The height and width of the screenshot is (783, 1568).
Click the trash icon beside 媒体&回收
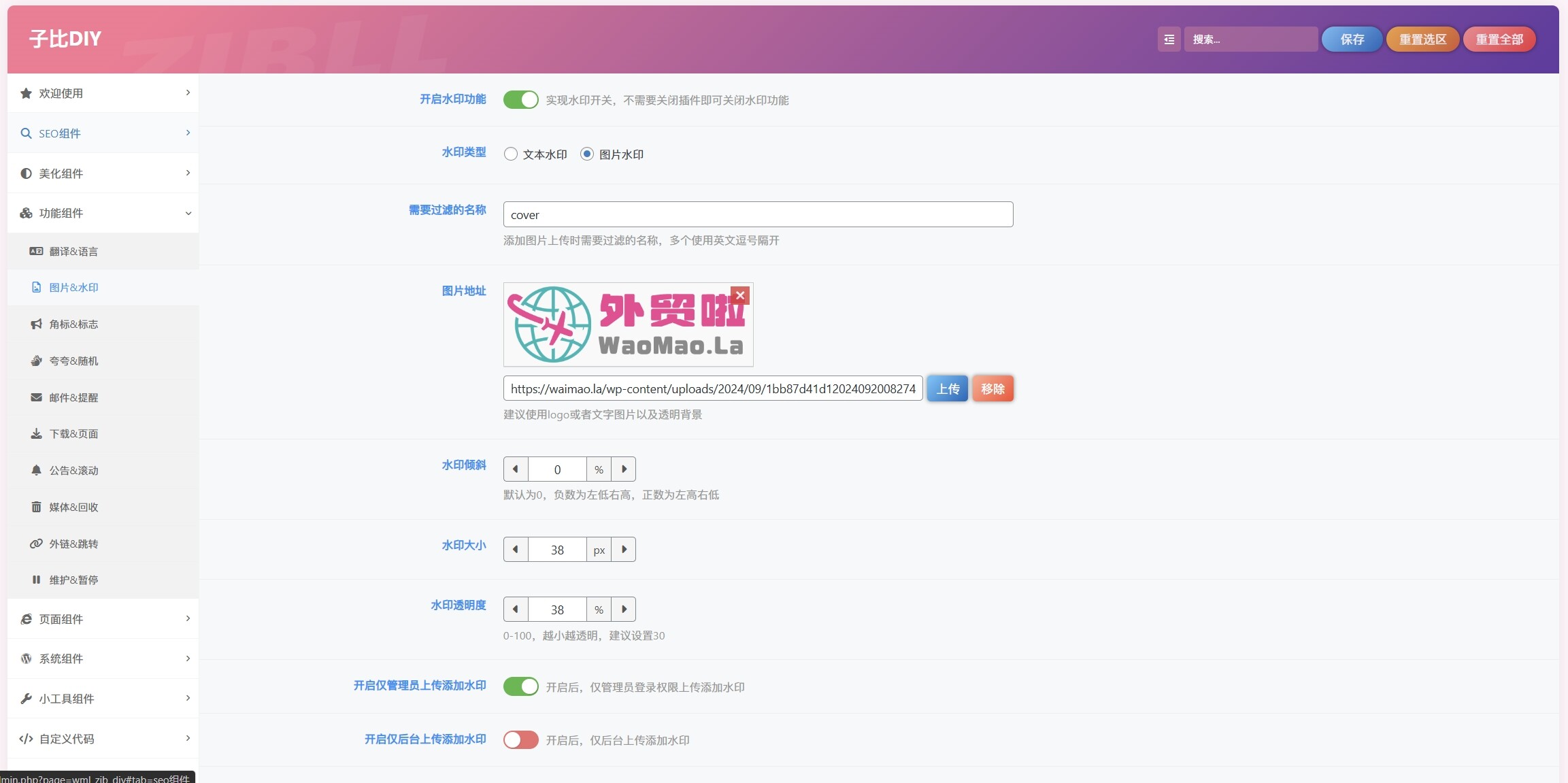tap(36, 507)
